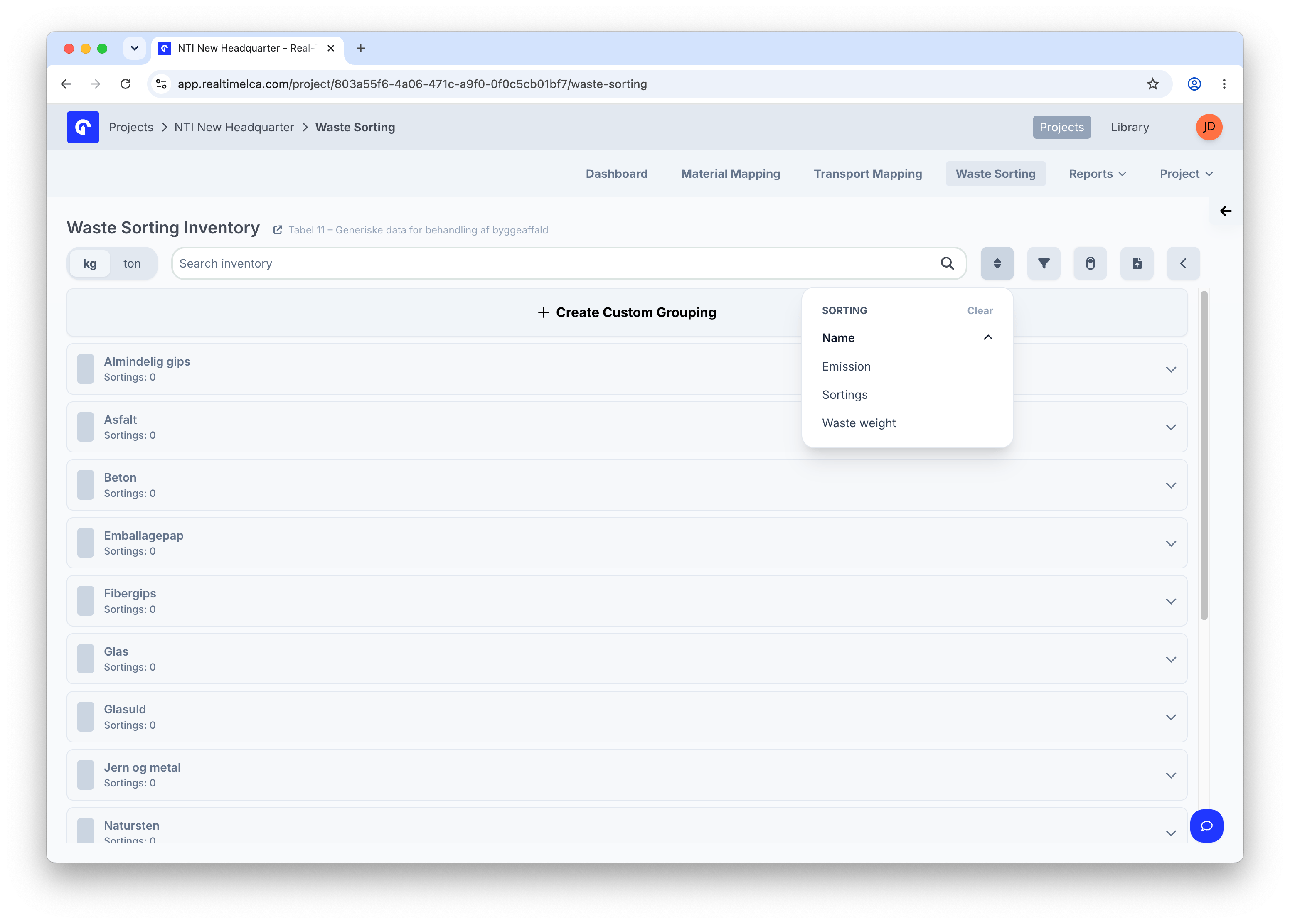
Task: Open Tabel 11 generic data link
Action: (x=418, y=230)
